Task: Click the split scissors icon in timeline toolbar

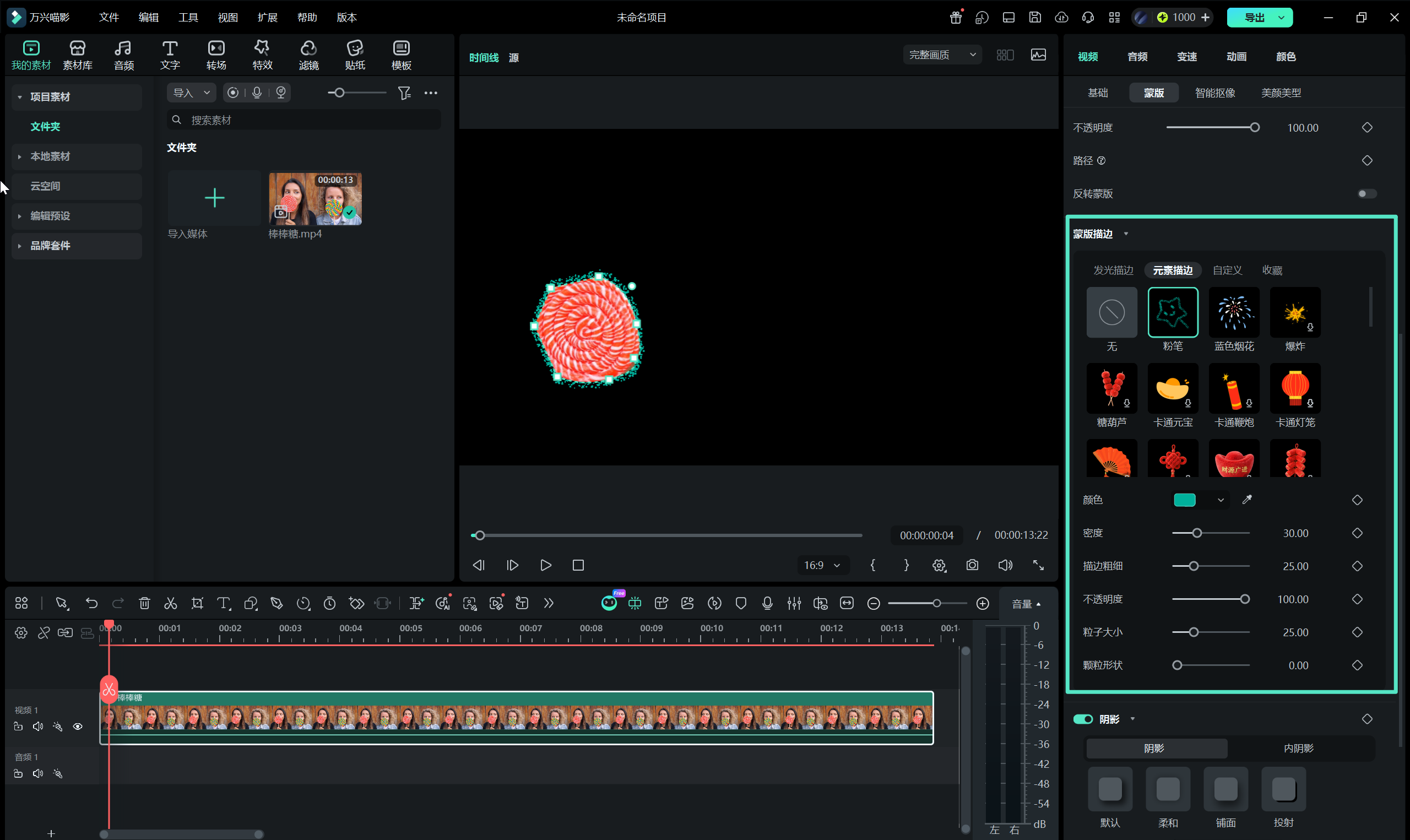Action: (170, 603)
